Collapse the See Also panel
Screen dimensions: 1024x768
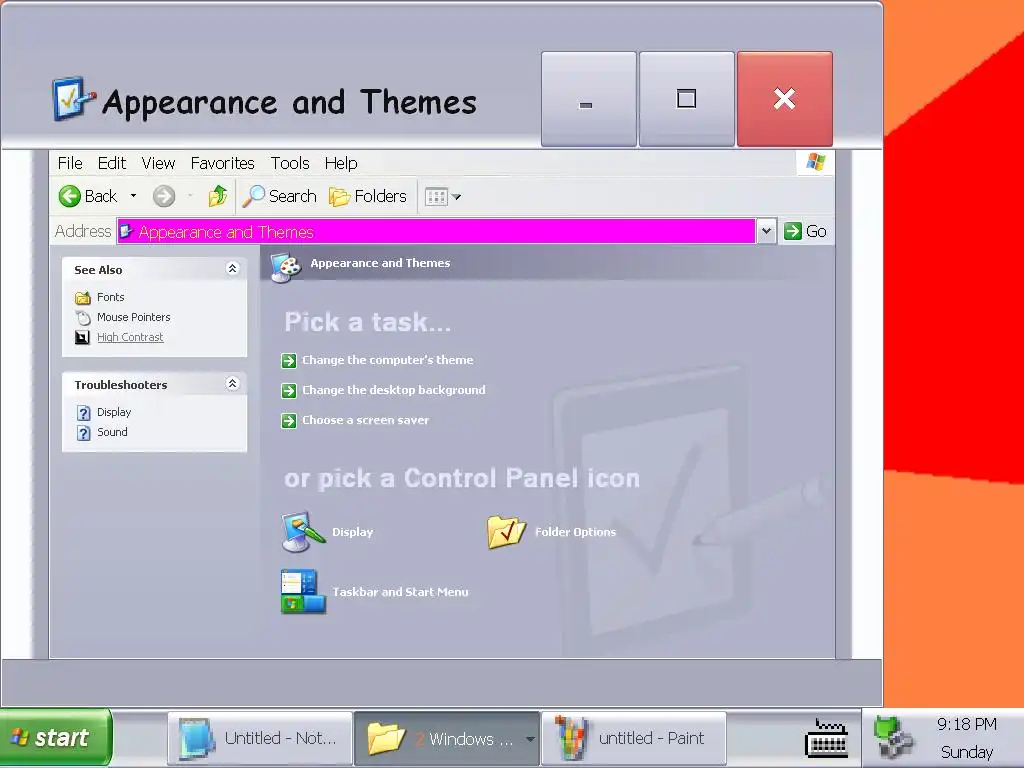pyautogui.click(x=232, y=268)
